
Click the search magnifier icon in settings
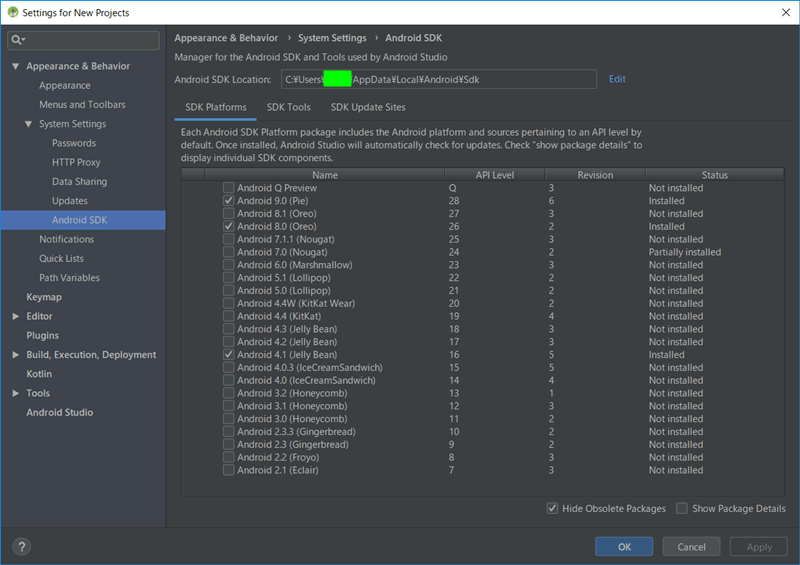click(x=17, y=40)
